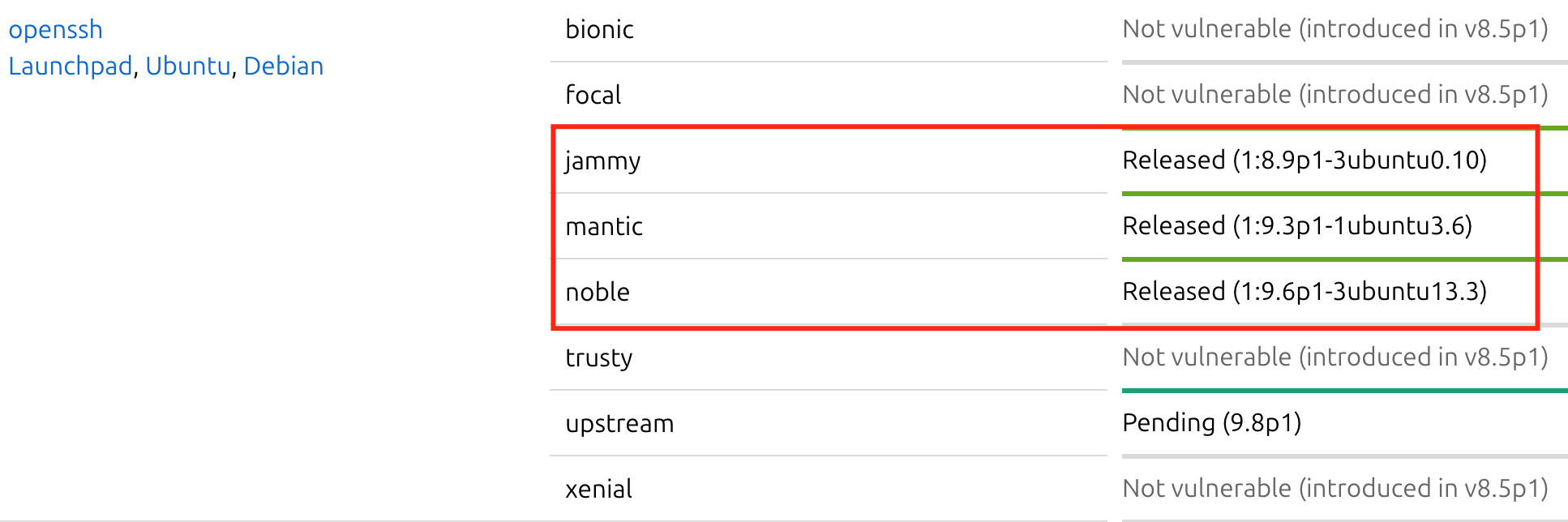This screenshot has width=1568, height=522.
Task: Click the xenial release name
Action: tap(598, 490)
